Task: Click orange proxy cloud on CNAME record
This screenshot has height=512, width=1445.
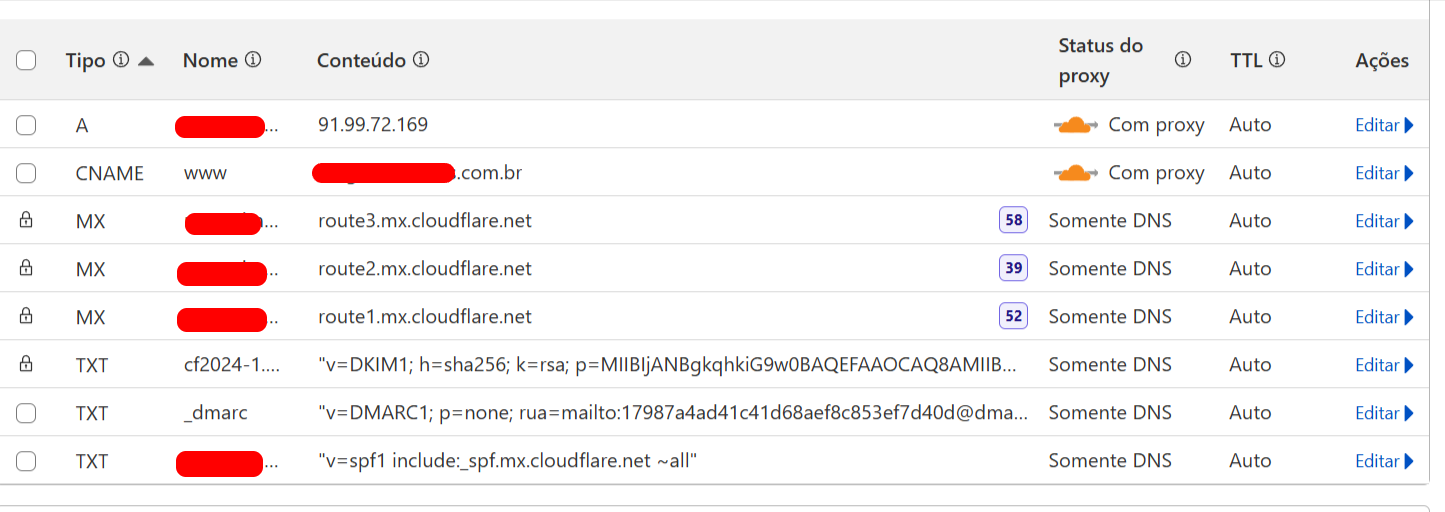Action: tap(1075, 173)
